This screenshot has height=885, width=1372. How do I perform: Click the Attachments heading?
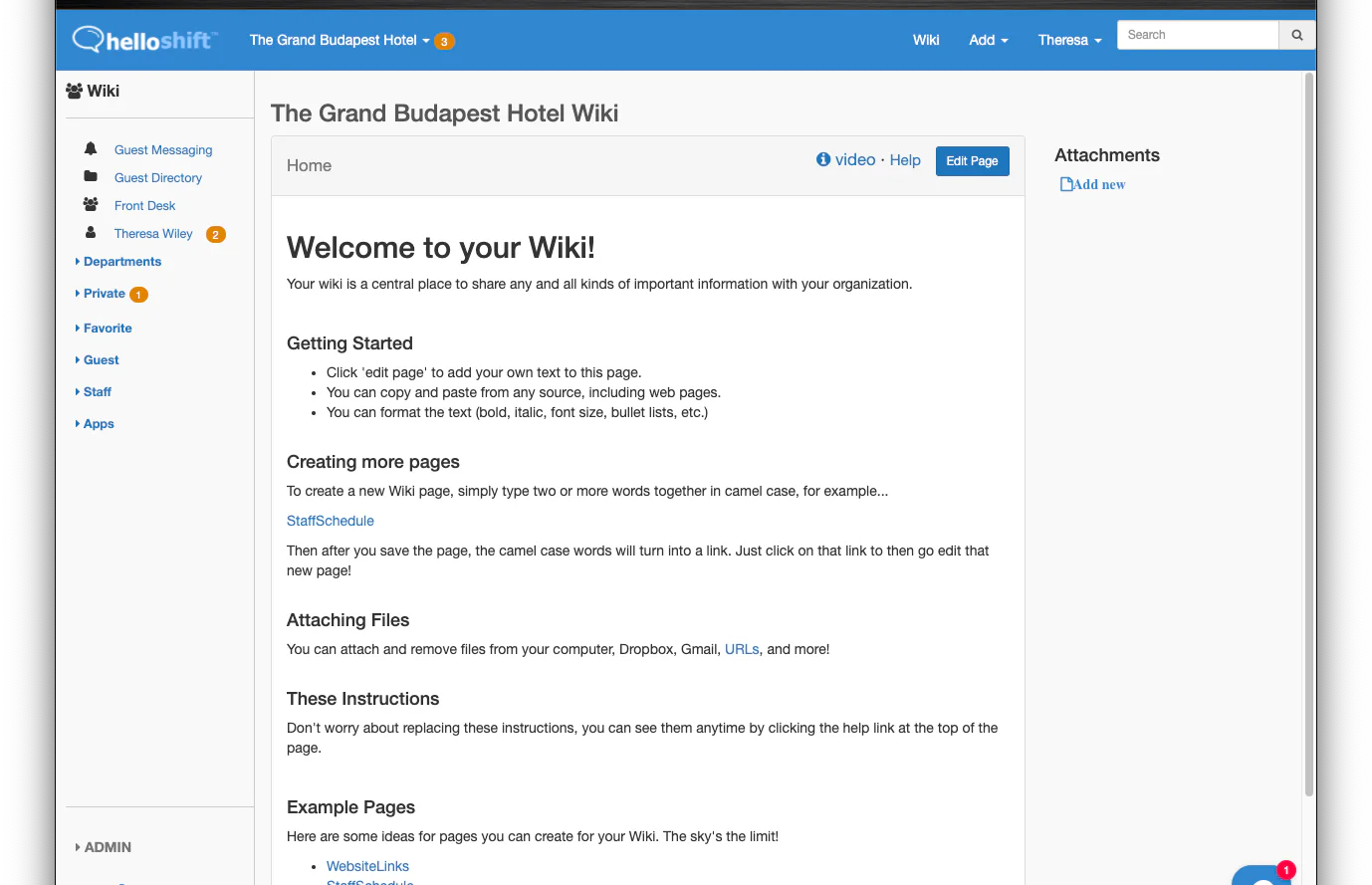tap(1107, 155)
